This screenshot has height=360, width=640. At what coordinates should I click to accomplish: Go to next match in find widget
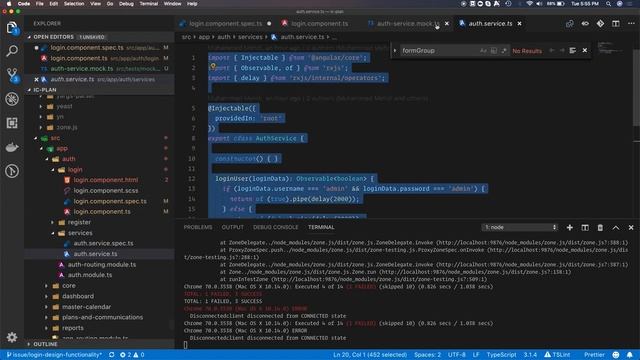coord(562,50)
